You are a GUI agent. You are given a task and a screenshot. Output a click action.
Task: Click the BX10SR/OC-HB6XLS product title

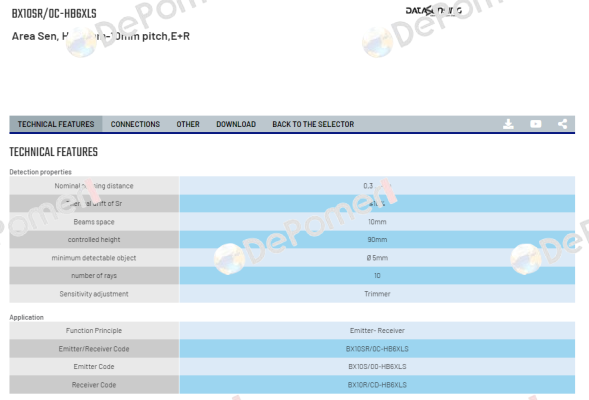54,14
